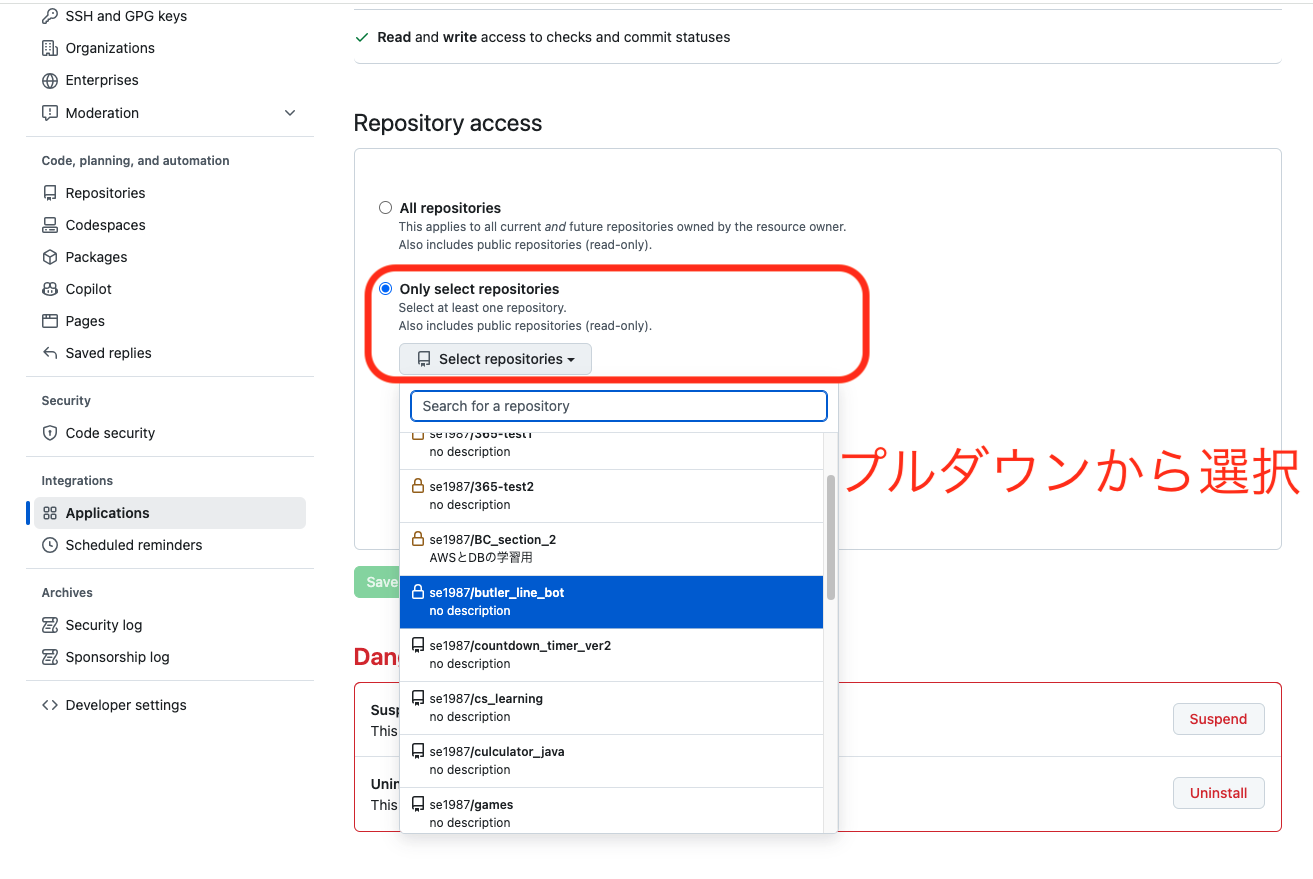1313x879 pixels.
Task: Click the Pages icon
Action: click(49, 320)
